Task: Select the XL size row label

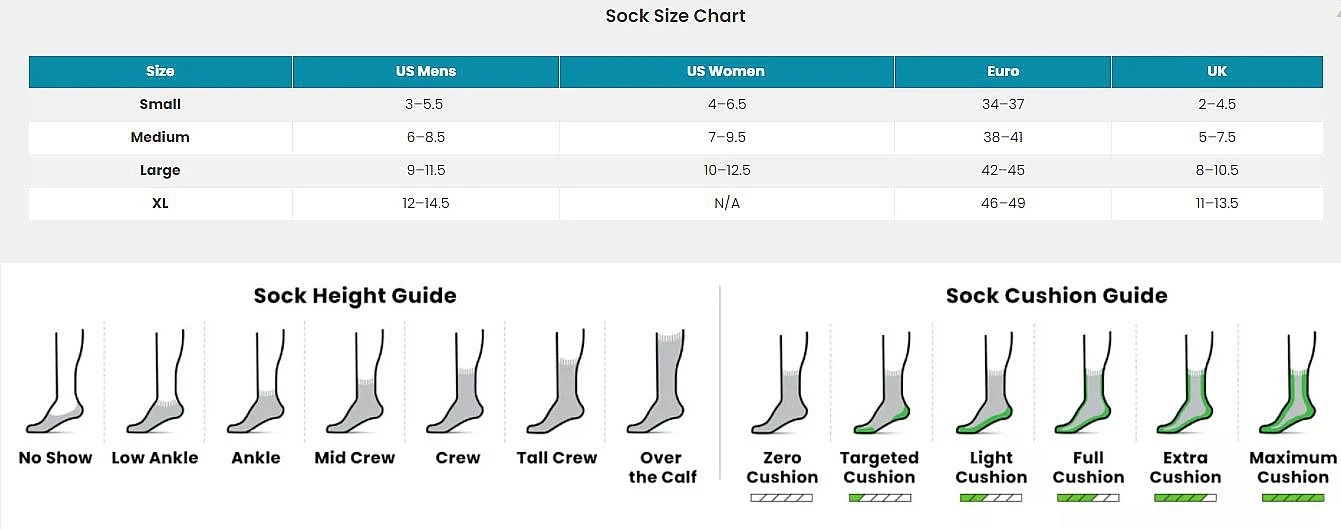Action: click(160, 203)
